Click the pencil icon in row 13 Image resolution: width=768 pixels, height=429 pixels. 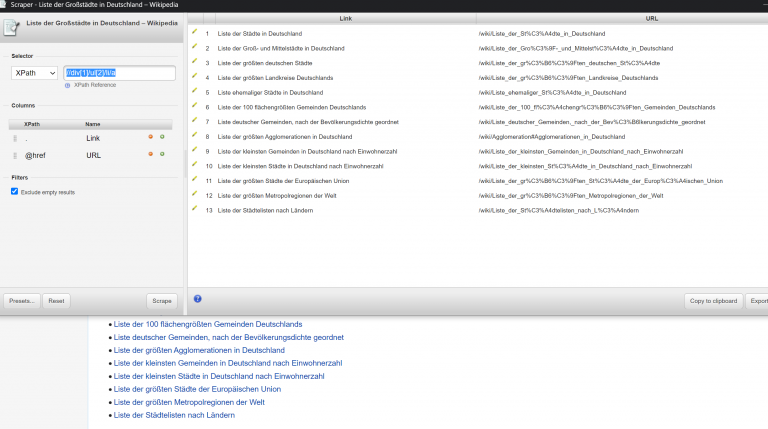click(x=194, y=209)
